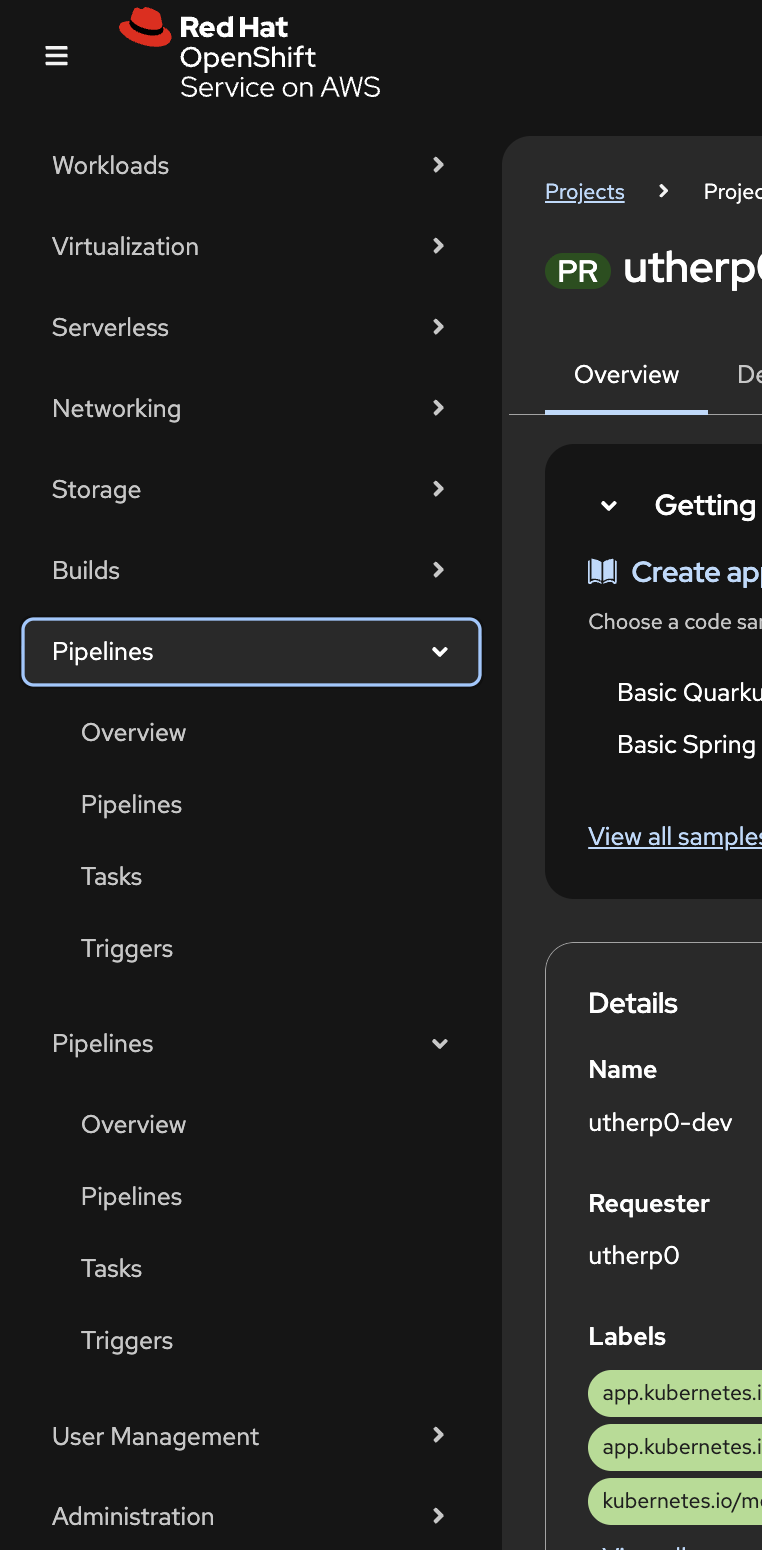Open the Builds section
This screenshot has width=762, height=1550.
(250, 570)
